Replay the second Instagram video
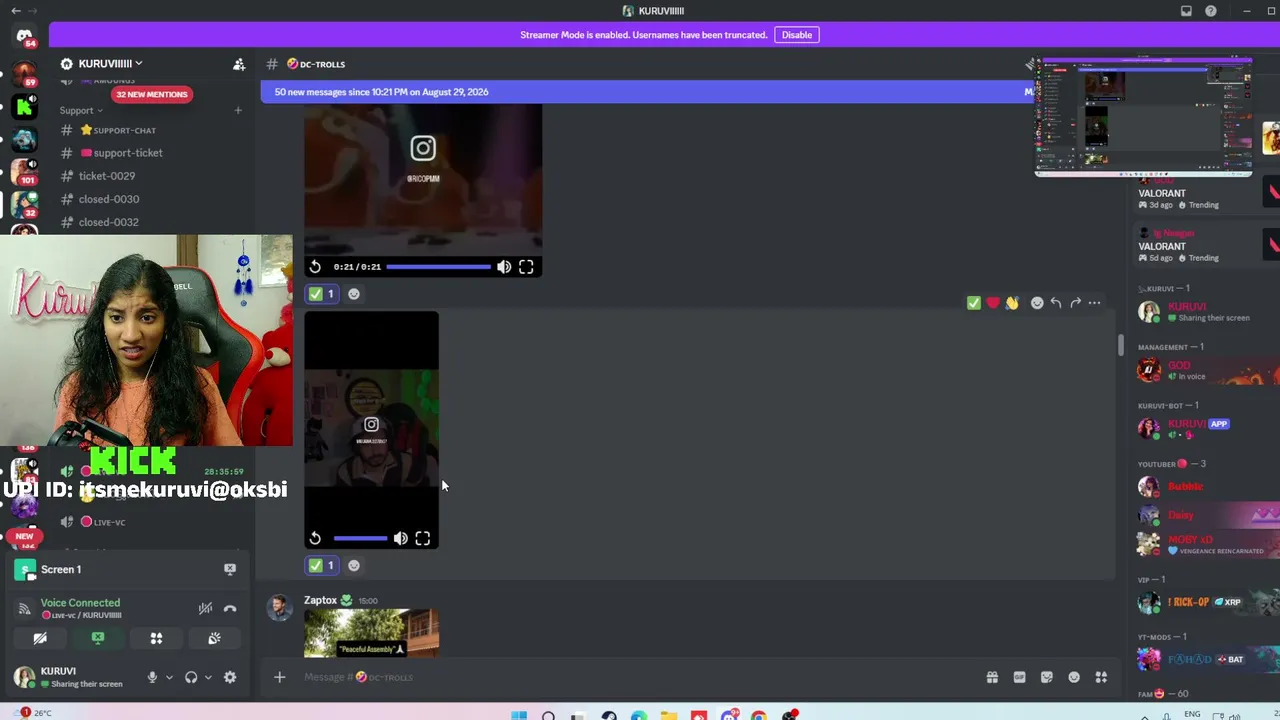 tap(315, 538)
